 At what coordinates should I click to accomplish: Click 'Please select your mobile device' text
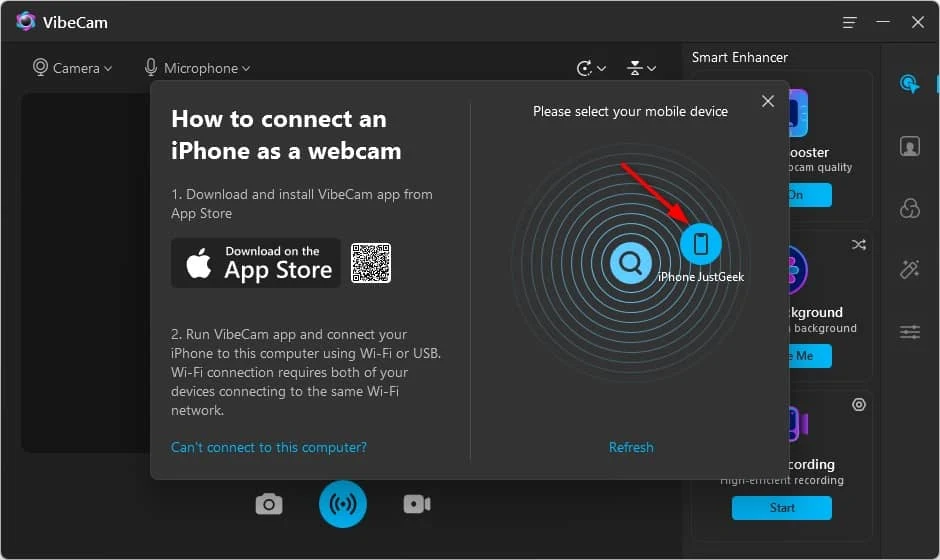coord(630,112)
